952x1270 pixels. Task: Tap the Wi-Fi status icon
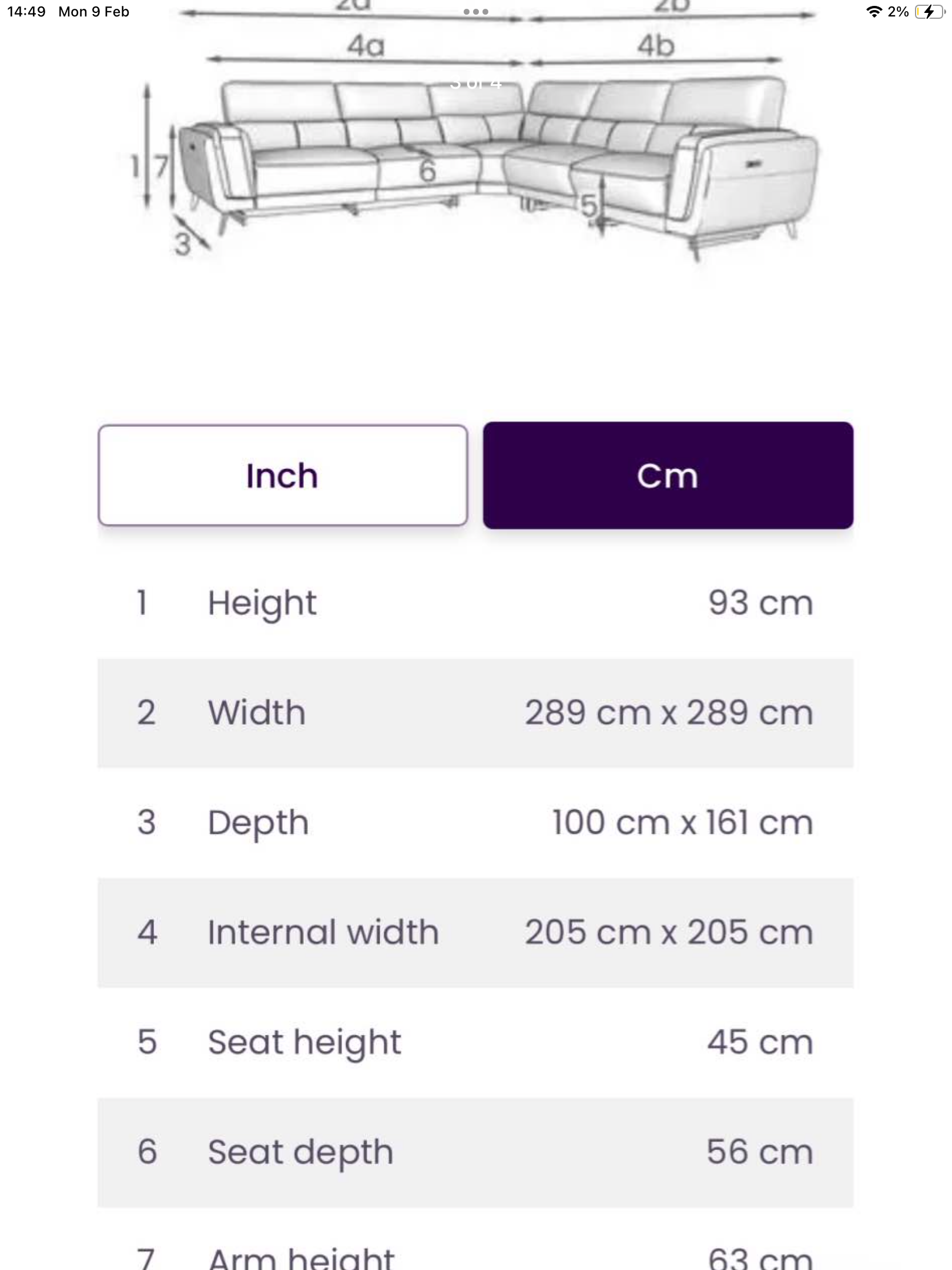[x=874, y=12]
